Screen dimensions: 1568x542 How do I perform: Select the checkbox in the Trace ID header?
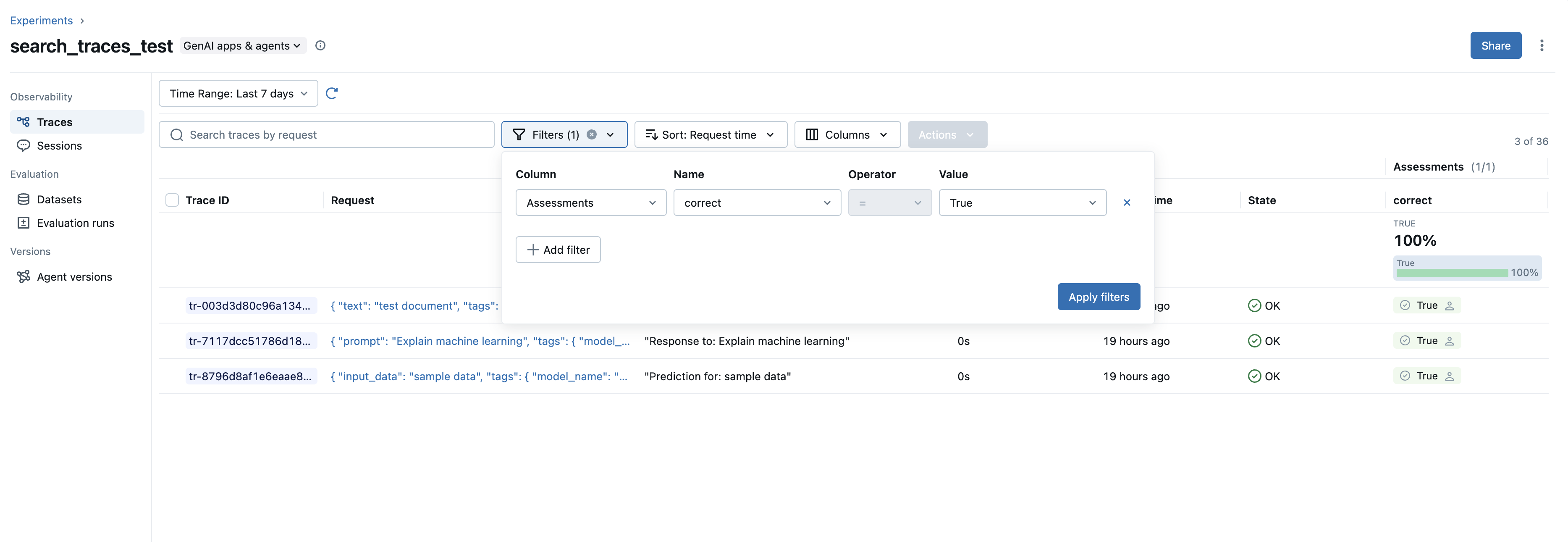[x=172, y=199]
